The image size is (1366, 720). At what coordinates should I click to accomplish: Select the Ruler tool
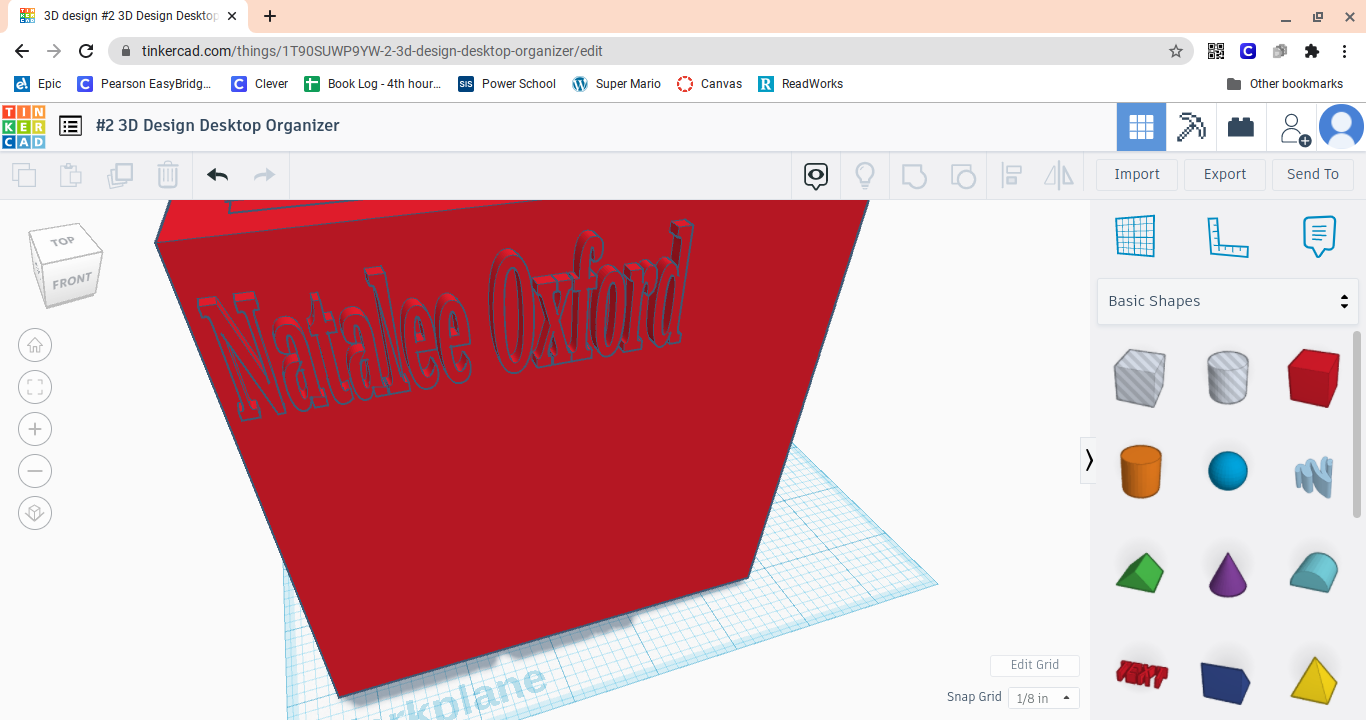(x=1227, y=236)
